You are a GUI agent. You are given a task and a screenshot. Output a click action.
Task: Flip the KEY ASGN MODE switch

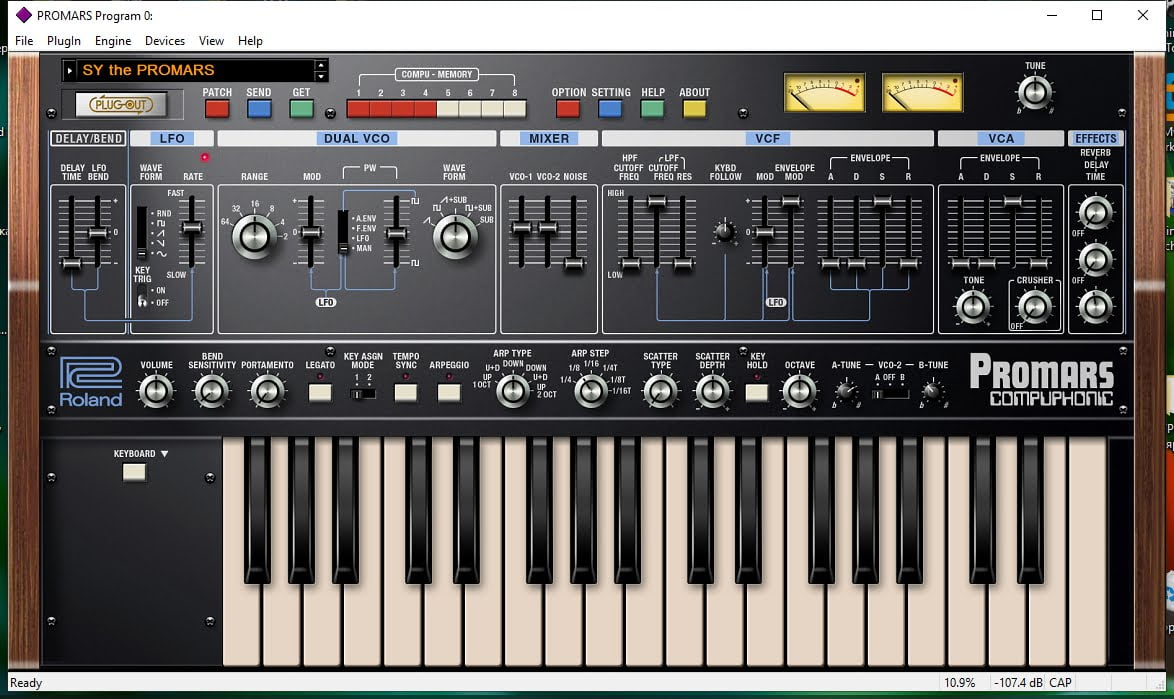(363, 394)
